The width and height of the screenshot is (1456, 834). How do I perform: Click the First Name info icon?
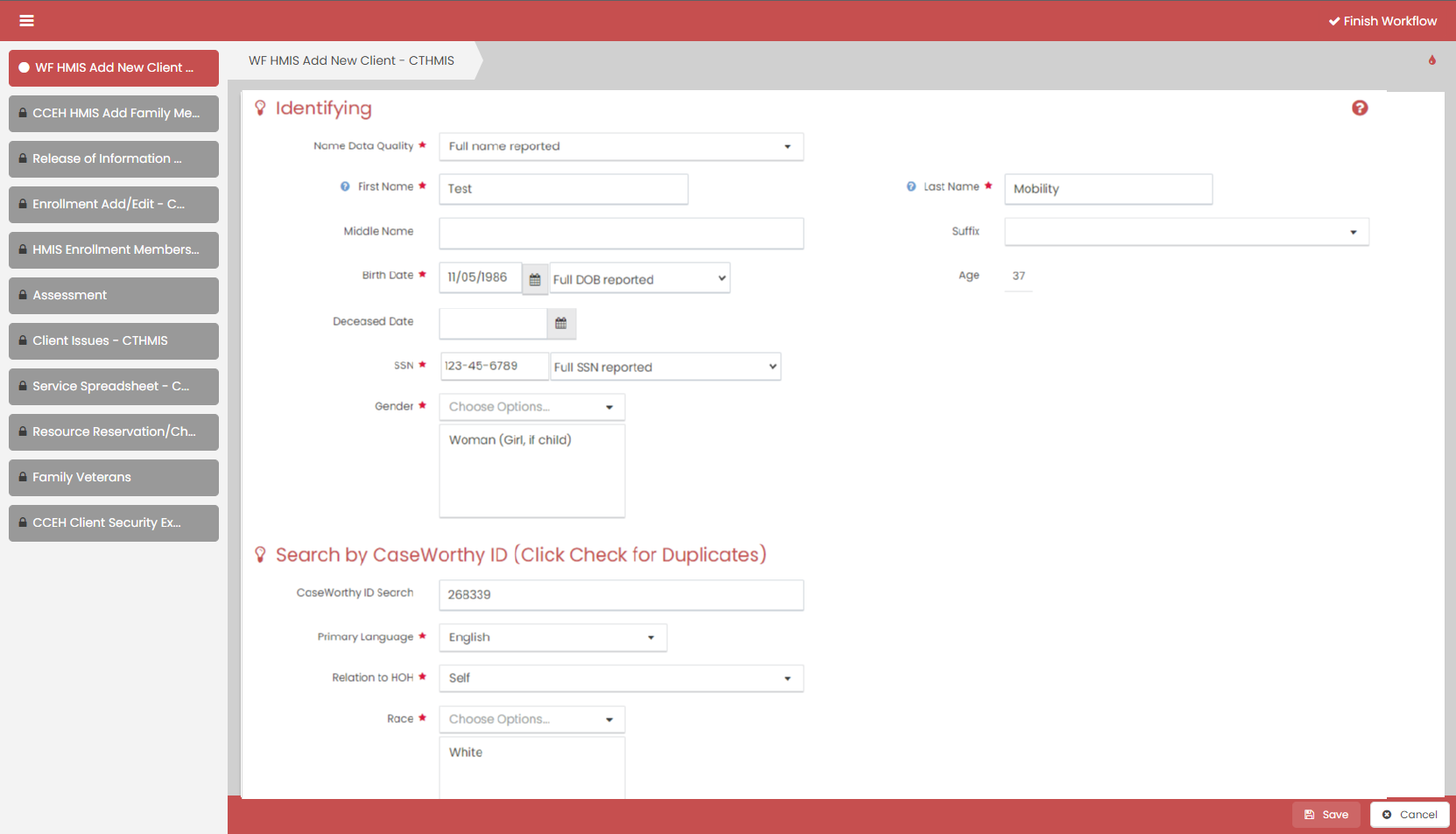coord(345,186)
